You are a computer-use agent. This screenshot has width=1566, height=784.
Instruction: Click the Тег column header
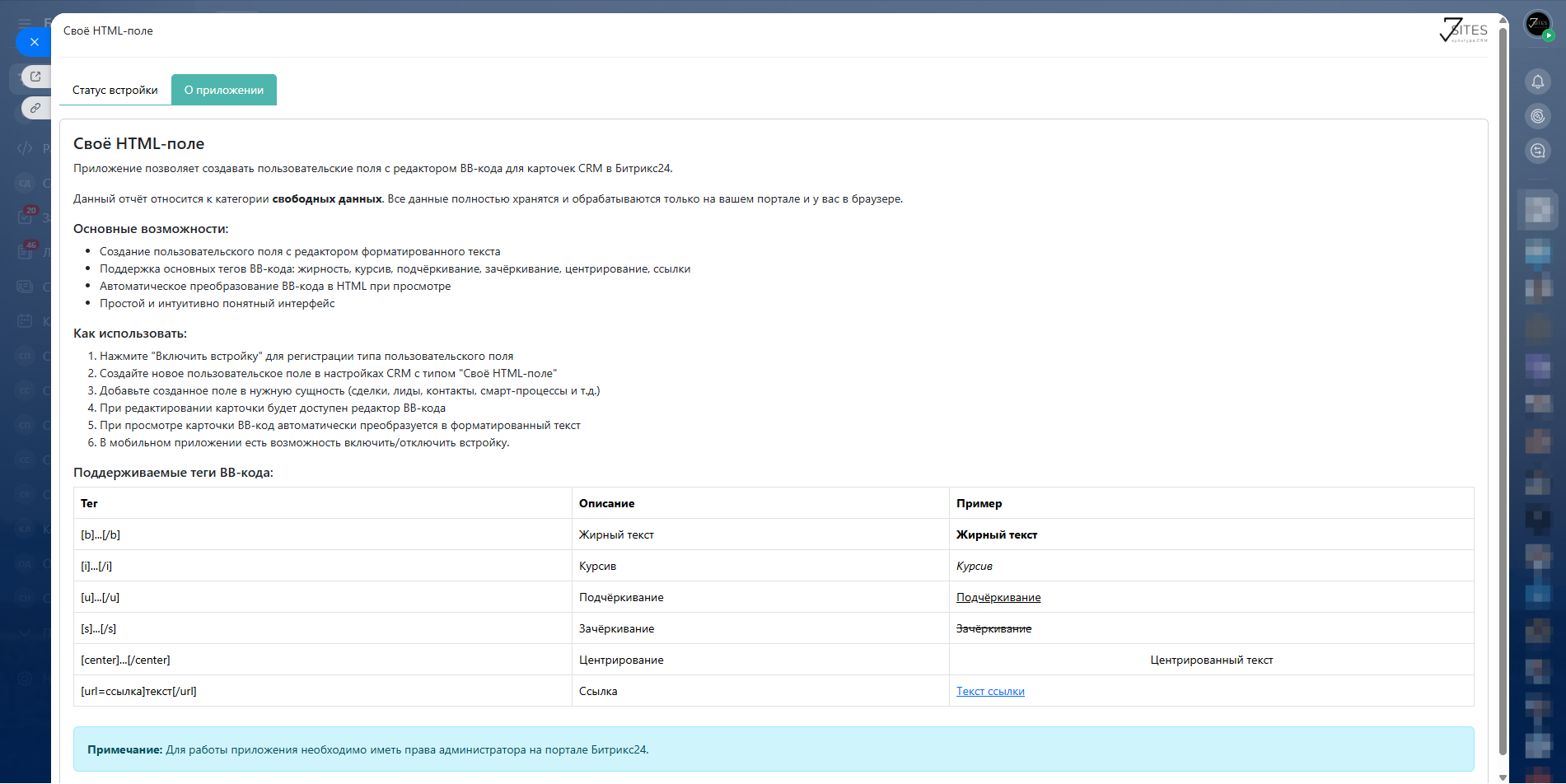click(323, 503)
